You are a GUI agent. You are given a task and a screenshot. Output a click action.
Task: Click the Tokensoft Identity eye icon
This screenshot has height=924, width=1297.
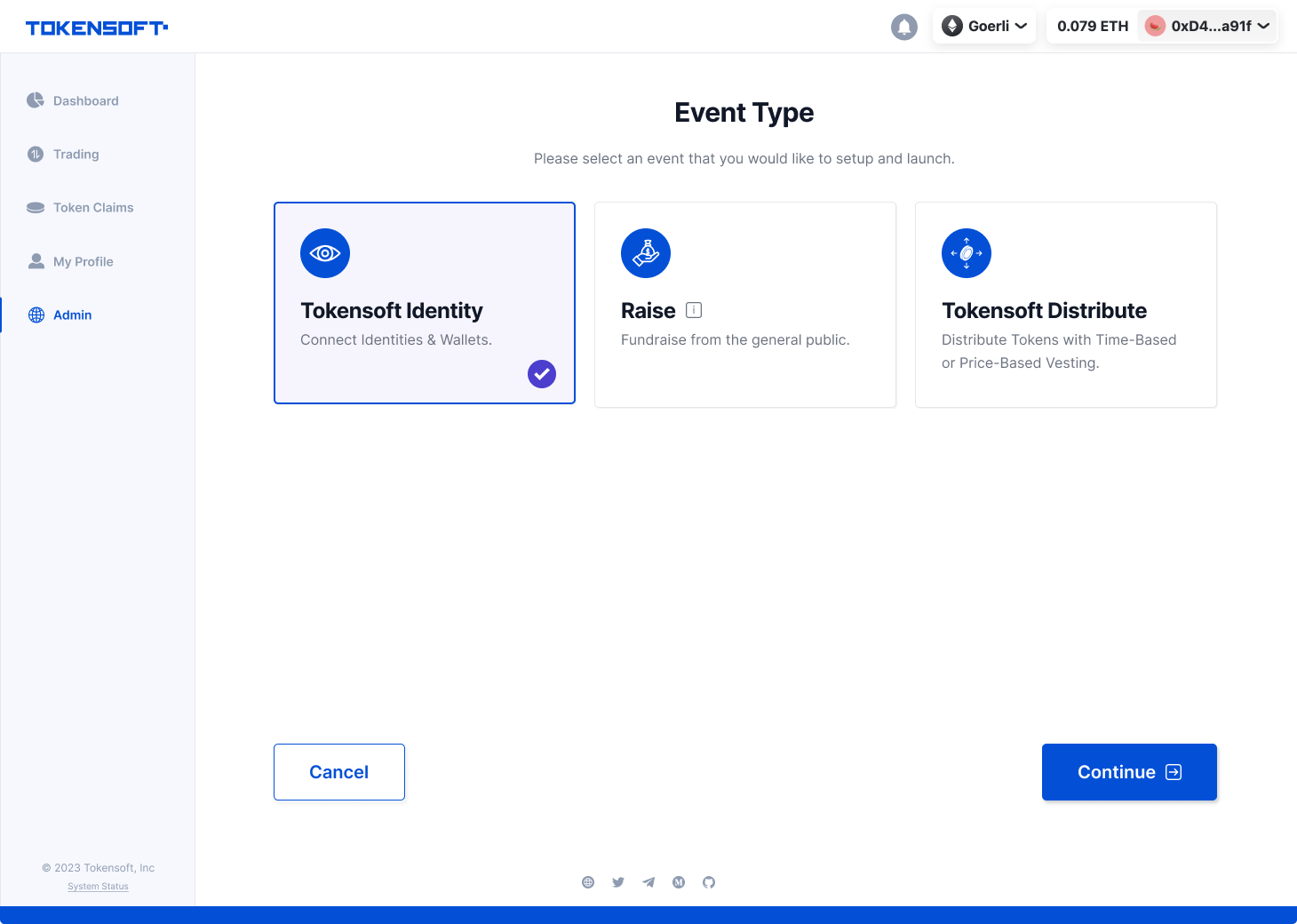(325, 253)
